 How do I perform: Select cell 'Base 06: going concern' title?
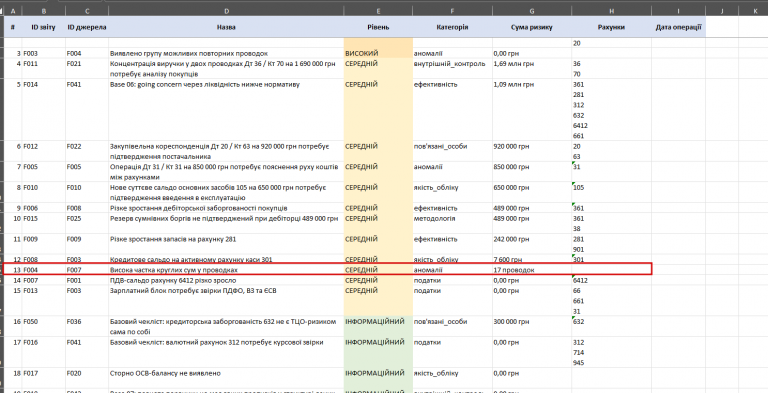coord(226,110)
